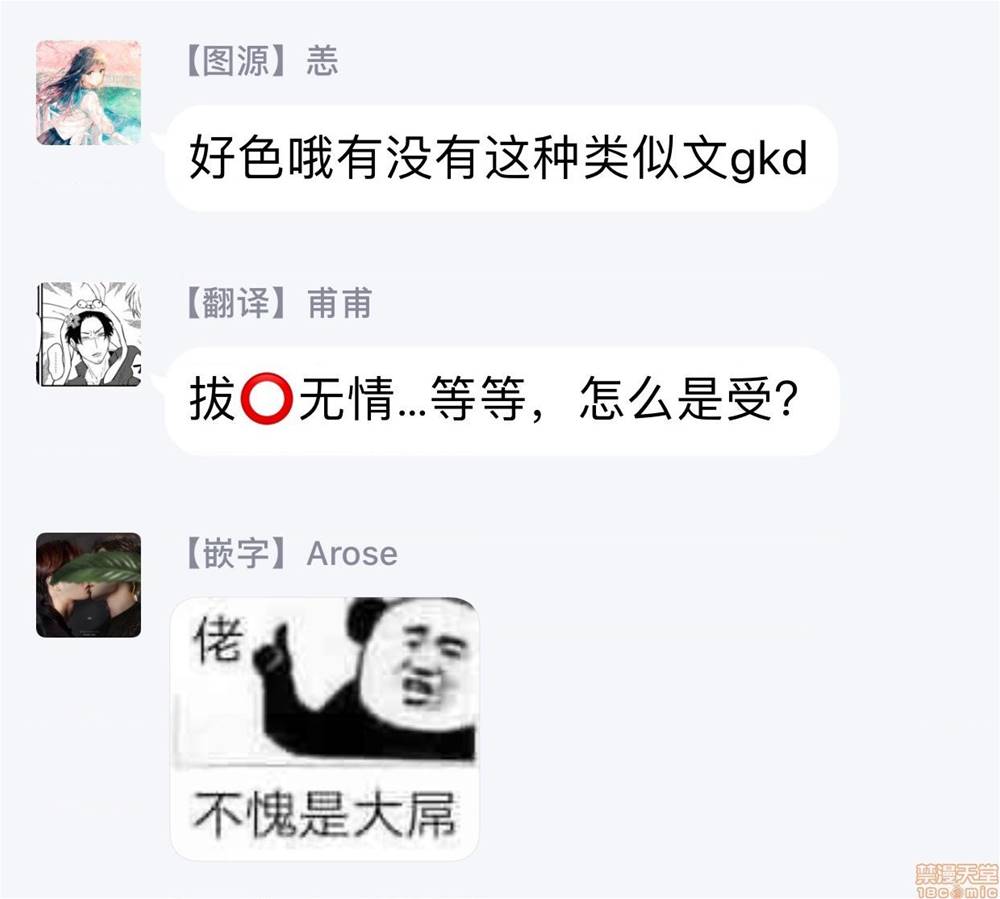This screenshot has width=1000, height=899.
Task: Click the 18comic watermark text
Action: click(957, 892)
